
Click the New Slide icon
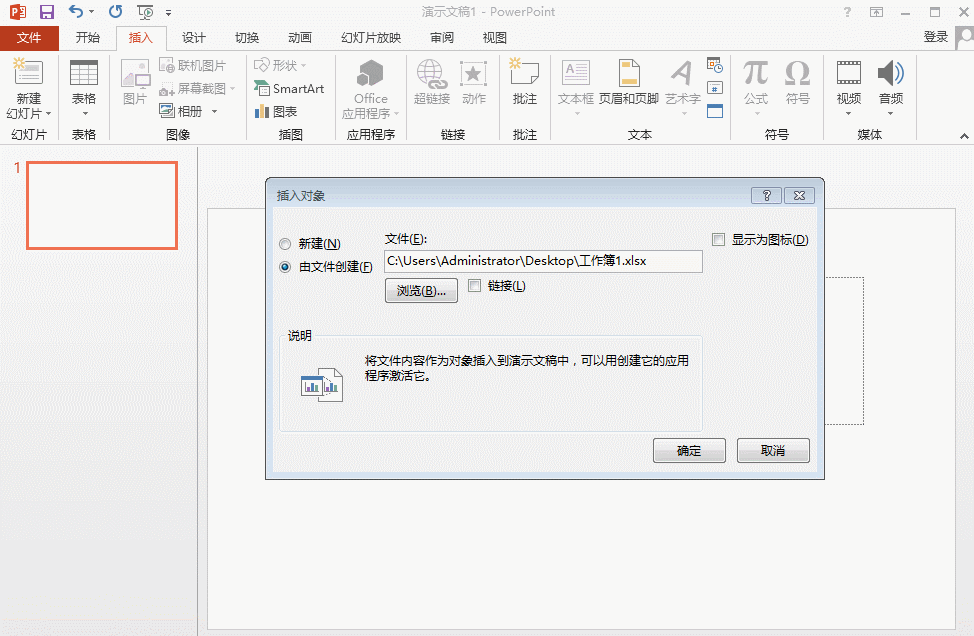[x=28, y=72]
